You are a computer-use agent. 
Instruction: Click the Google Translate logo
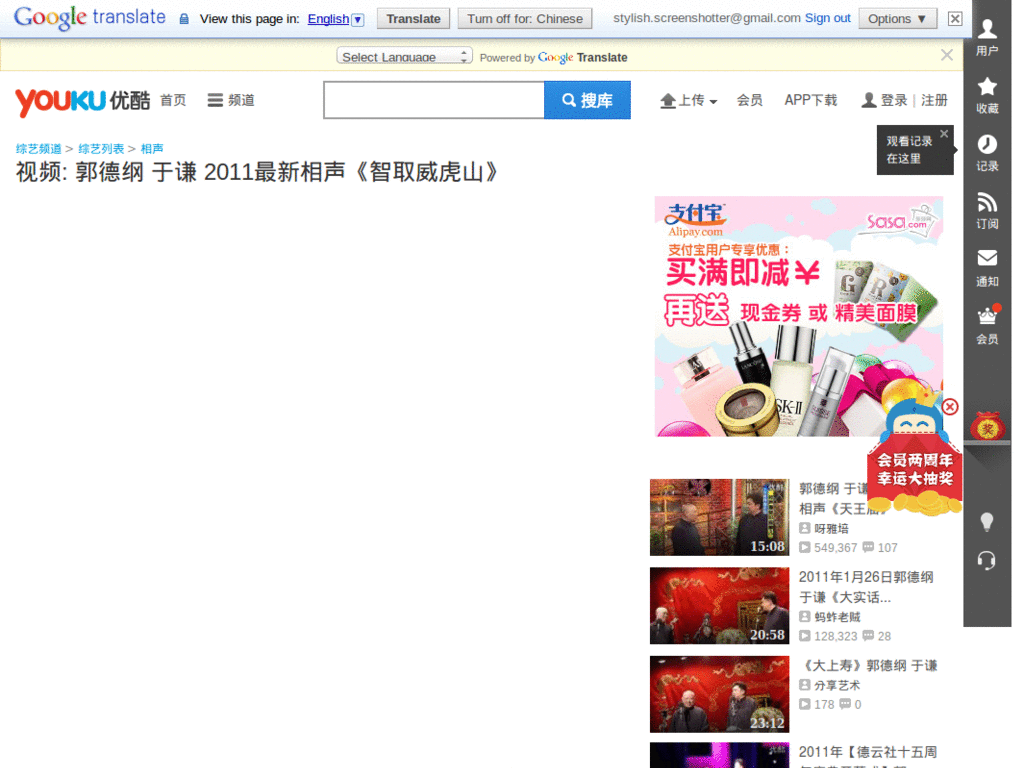tap(89, 18)
